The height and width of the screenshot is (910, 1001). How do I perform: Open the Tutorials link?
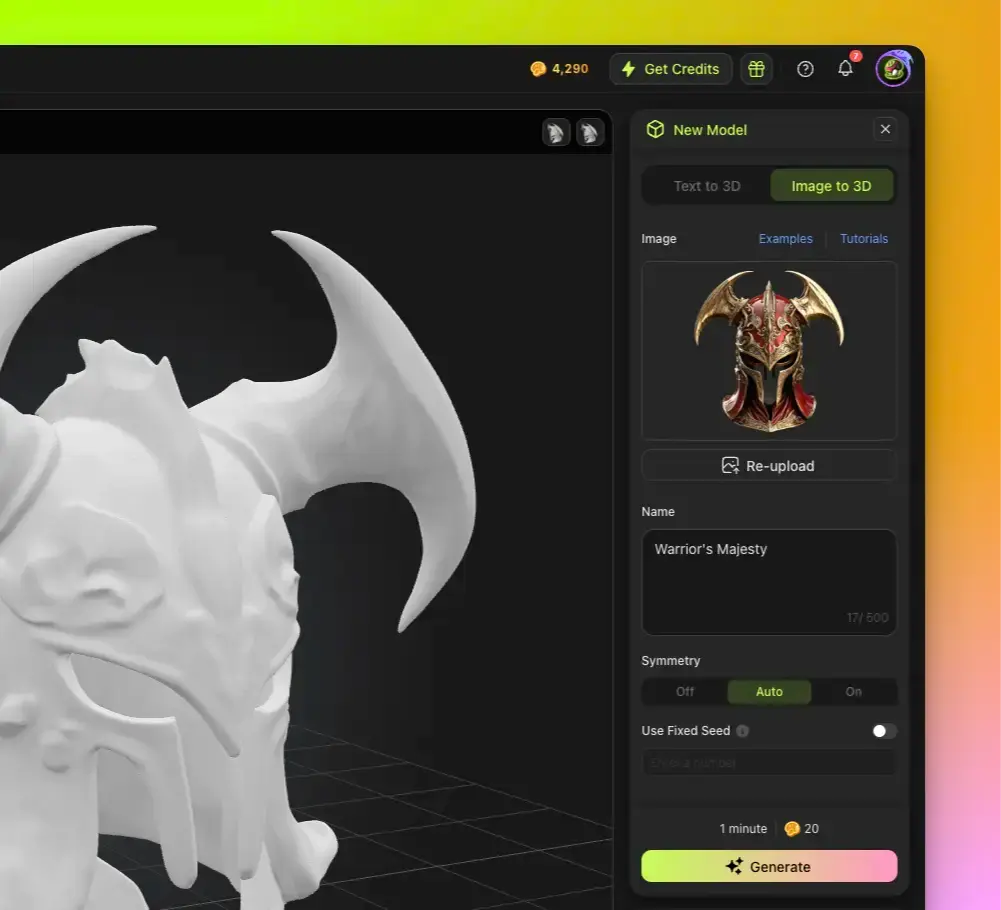863,239
